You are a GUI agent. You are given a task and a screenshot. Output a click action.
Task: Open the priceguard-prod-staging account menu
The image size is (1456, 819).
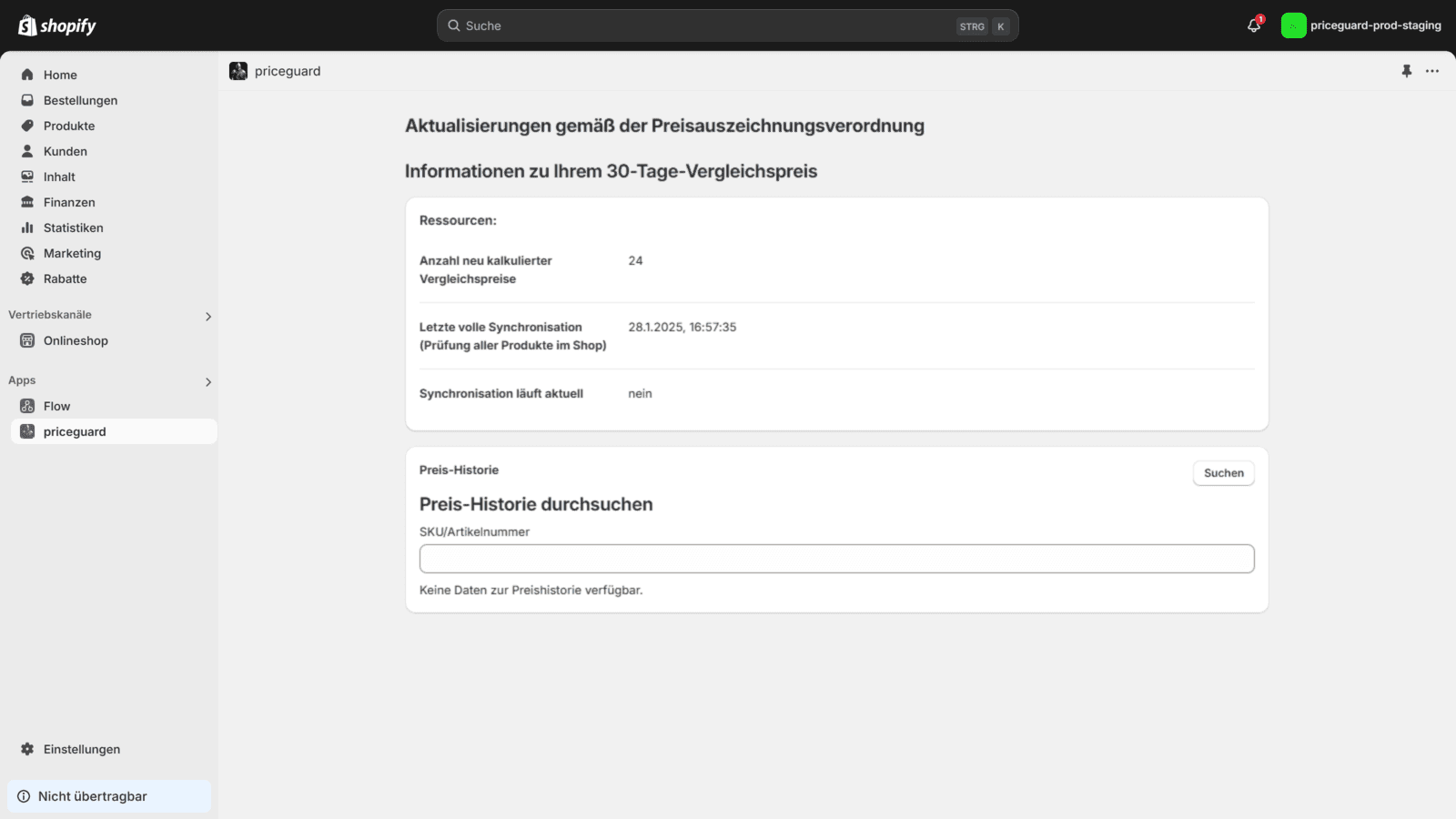coord(1361,25)
